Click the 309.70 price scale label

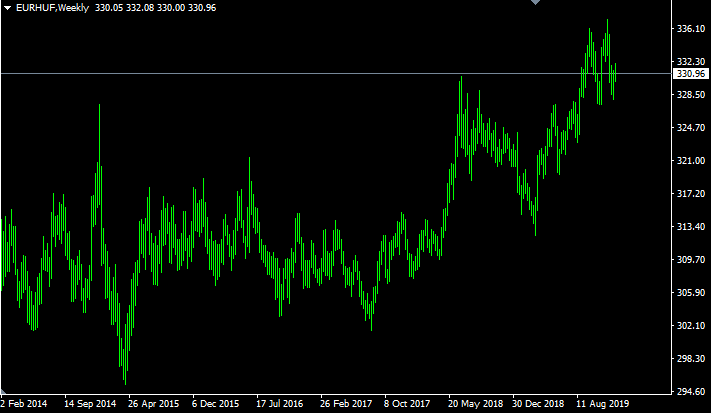pyautogui.click(x=691, y=259)
